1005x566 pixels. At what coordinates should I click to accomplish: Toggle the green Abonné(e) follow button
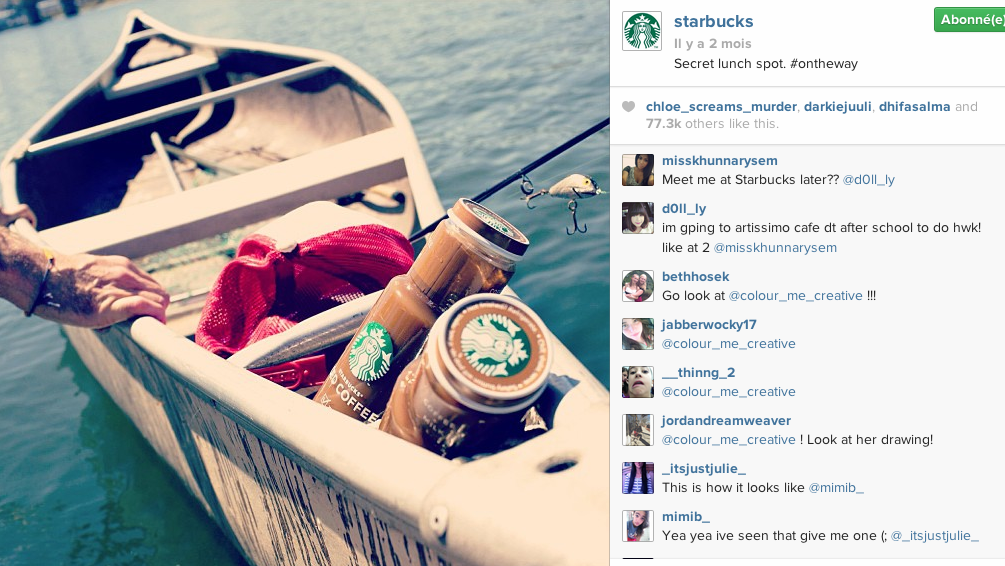coord(969,20)
